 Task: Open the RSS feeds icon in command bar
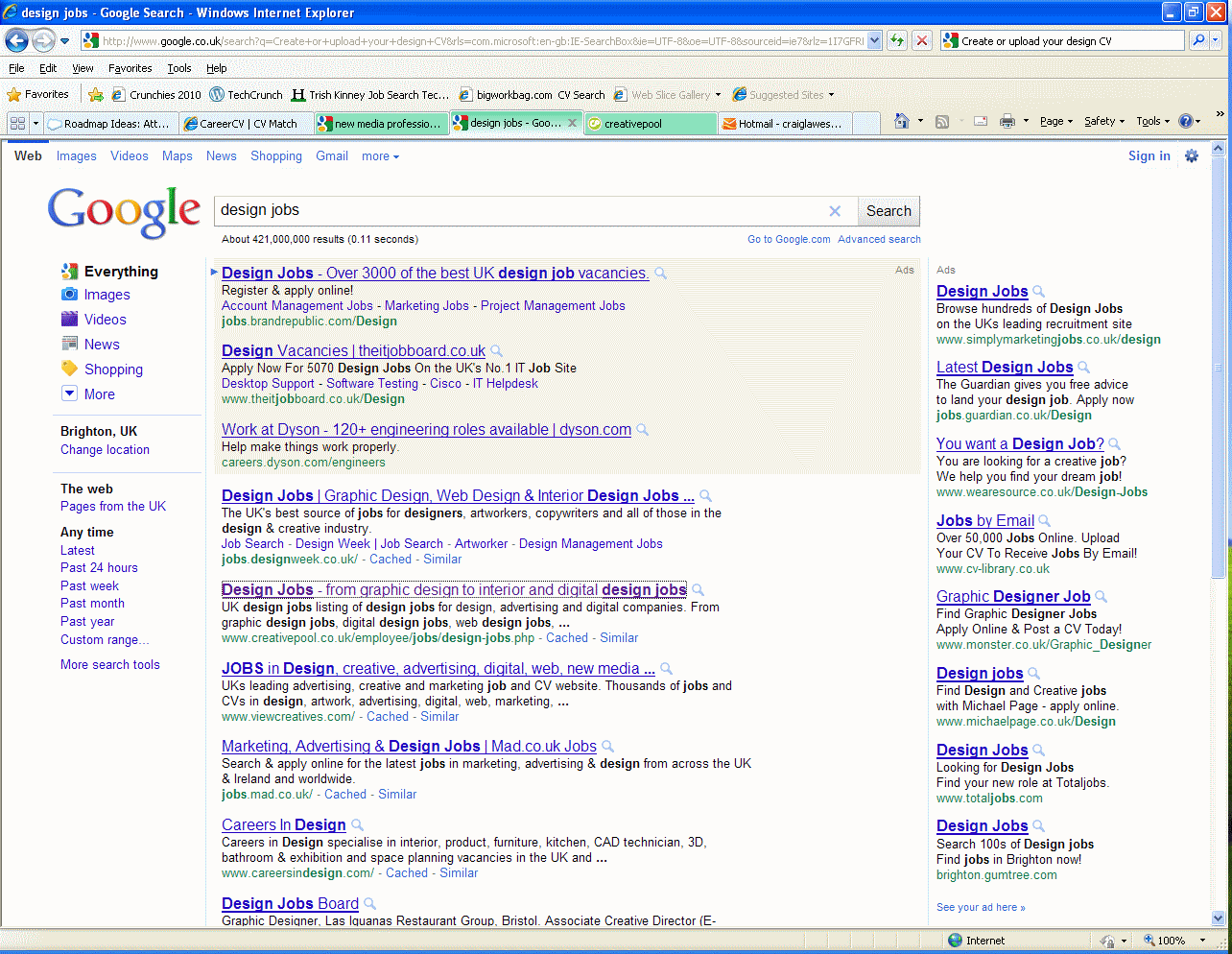pos(942,121)
